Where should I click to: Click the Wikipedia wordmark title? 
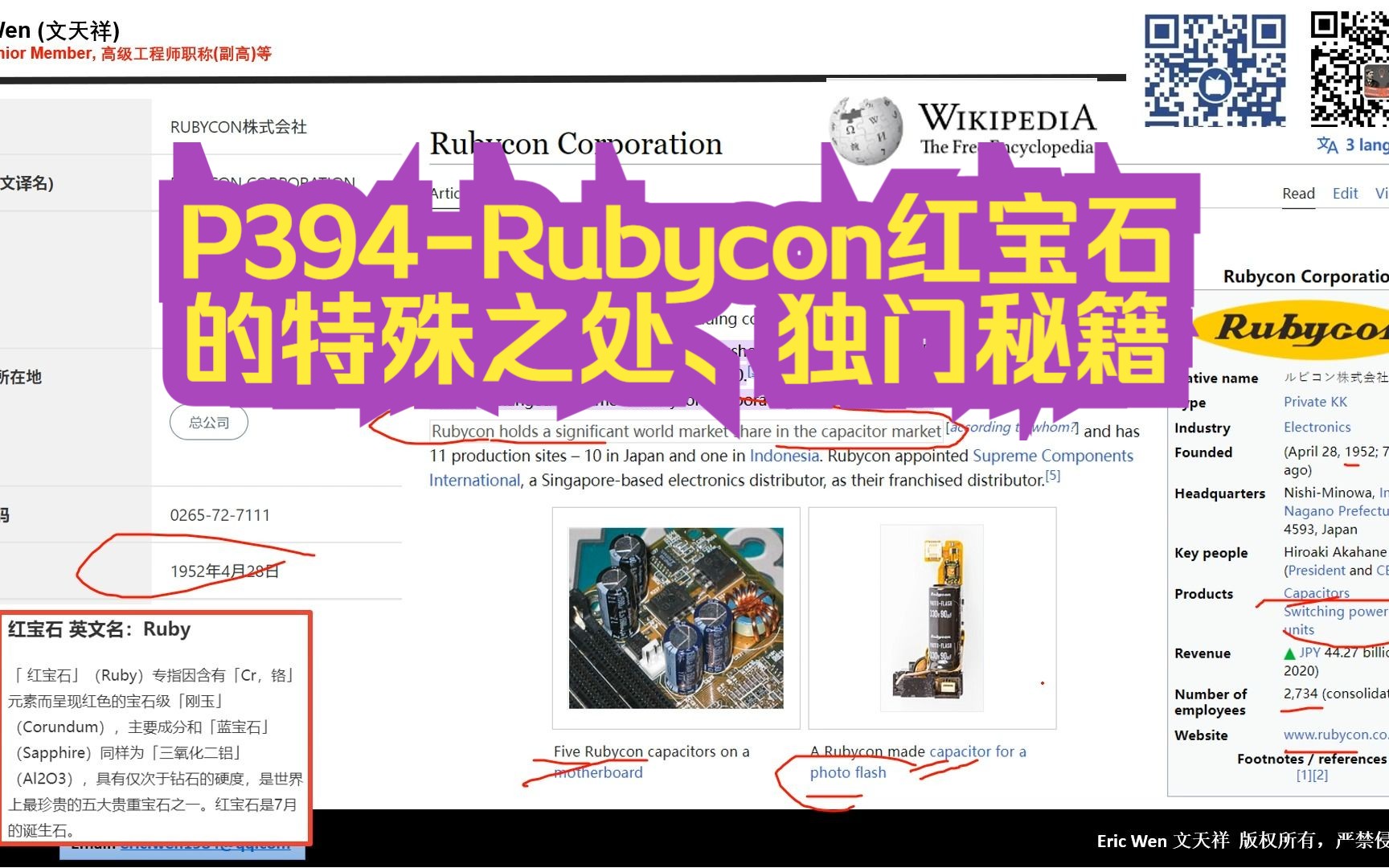pyautogui.click(x=1007, y=117)
